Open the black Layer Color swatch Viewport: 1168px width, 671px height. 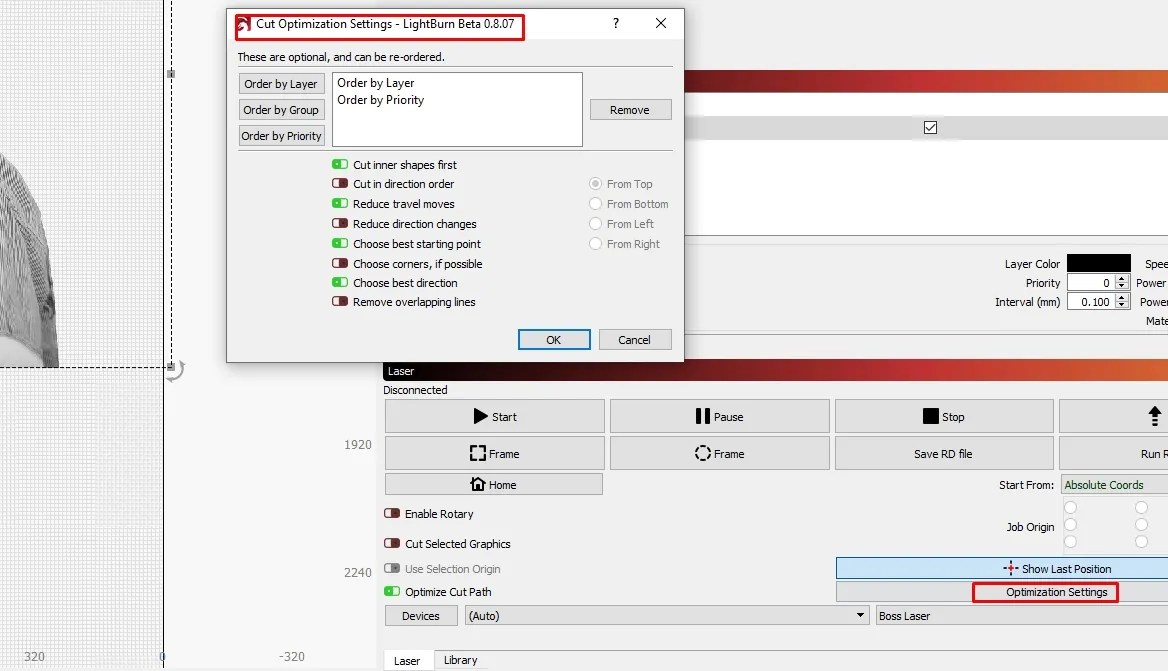[x=1099, y=263]
